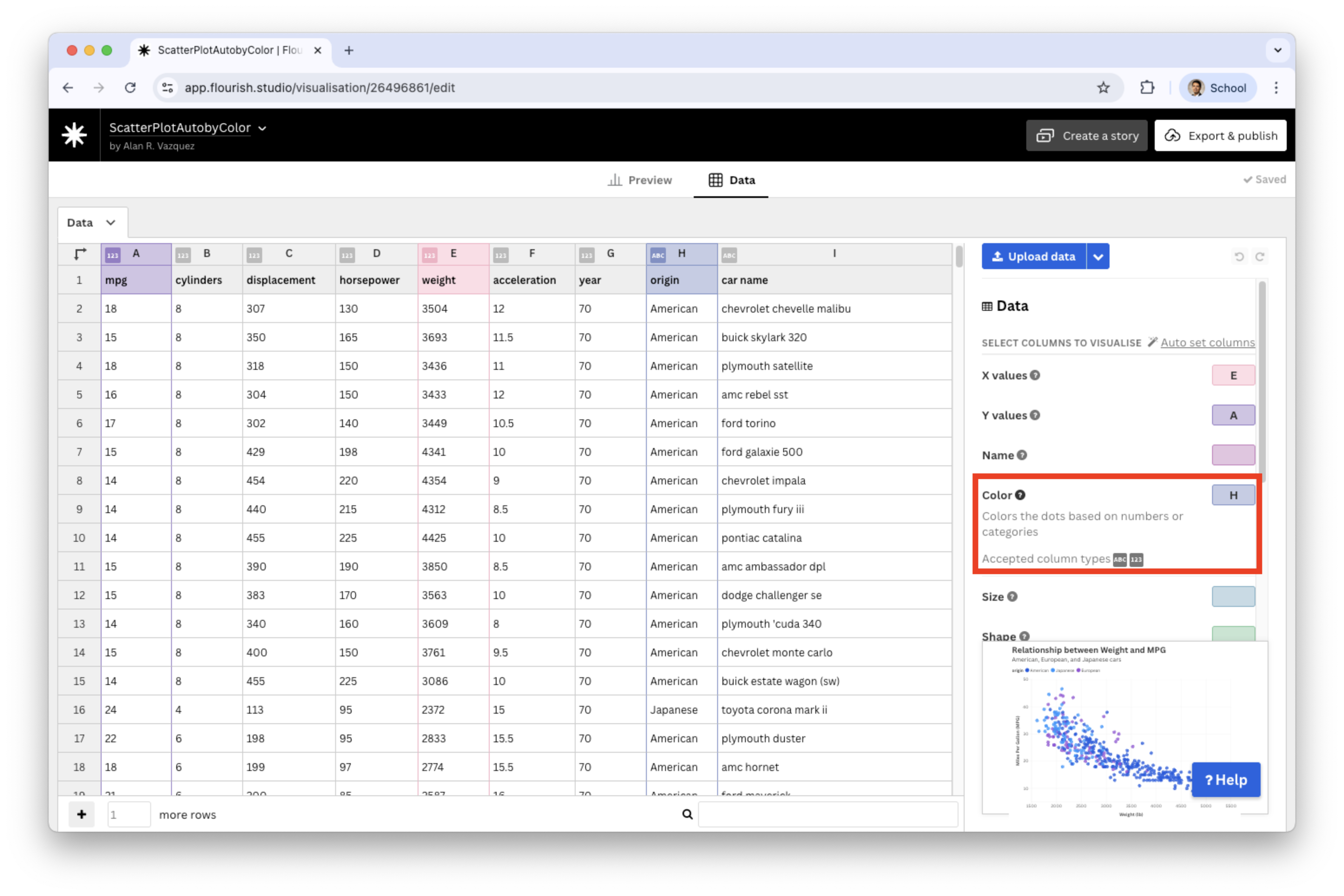This screenshot has width=1344, height=896.
Task: Open project name ScatterPlotAutobyColor dropdown
Action: click(262, 128)
